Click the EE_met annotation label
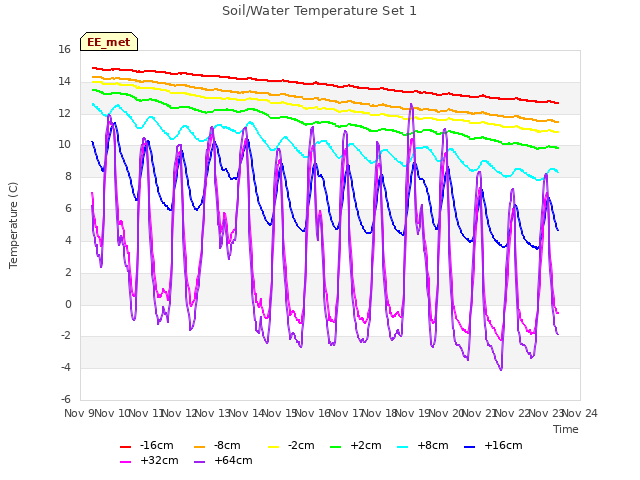640x480 pixels. point(109,42)
